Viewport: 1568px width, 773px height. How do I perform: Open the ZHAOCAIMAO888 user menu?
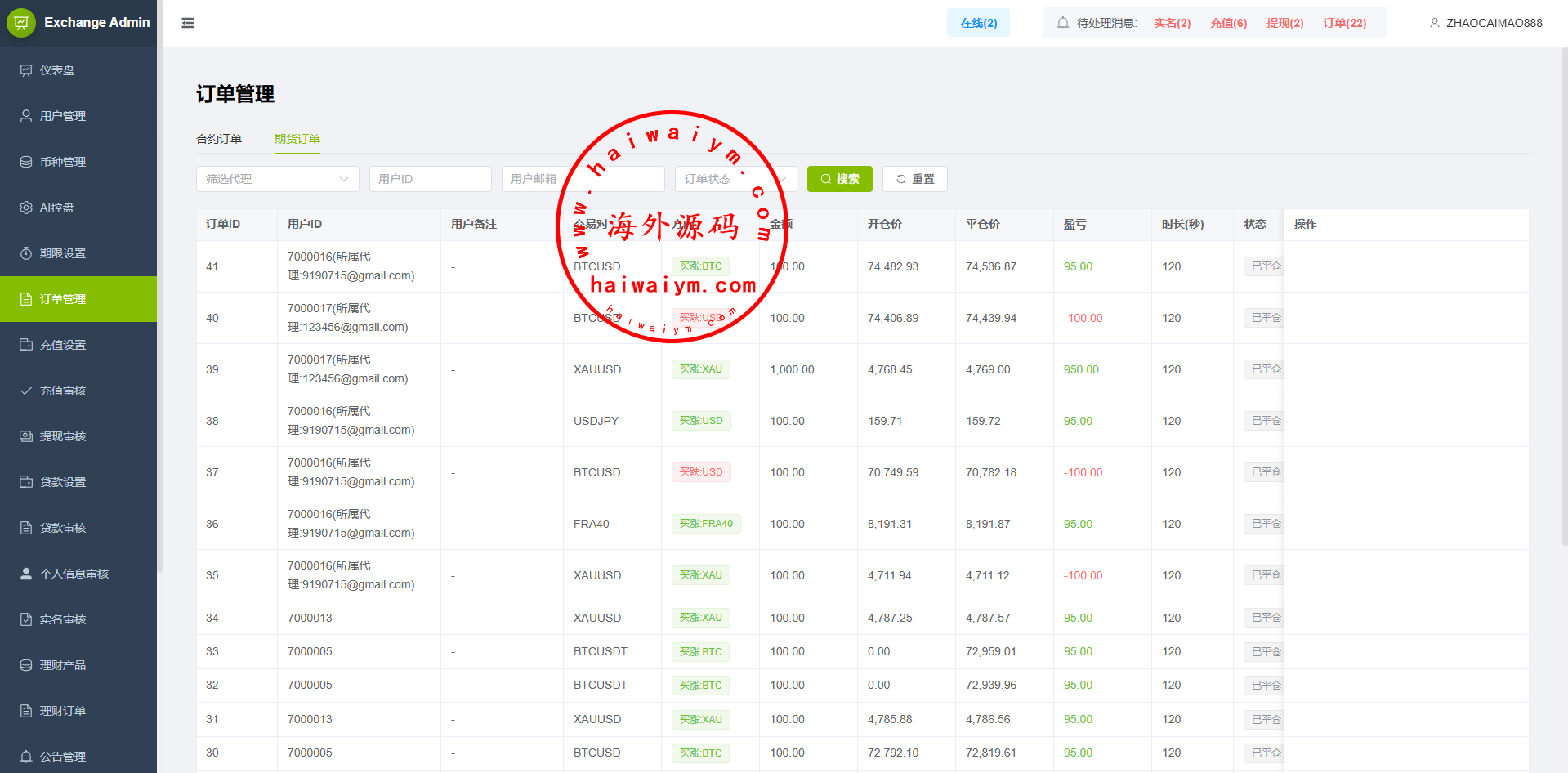[x=1485, y=23]
